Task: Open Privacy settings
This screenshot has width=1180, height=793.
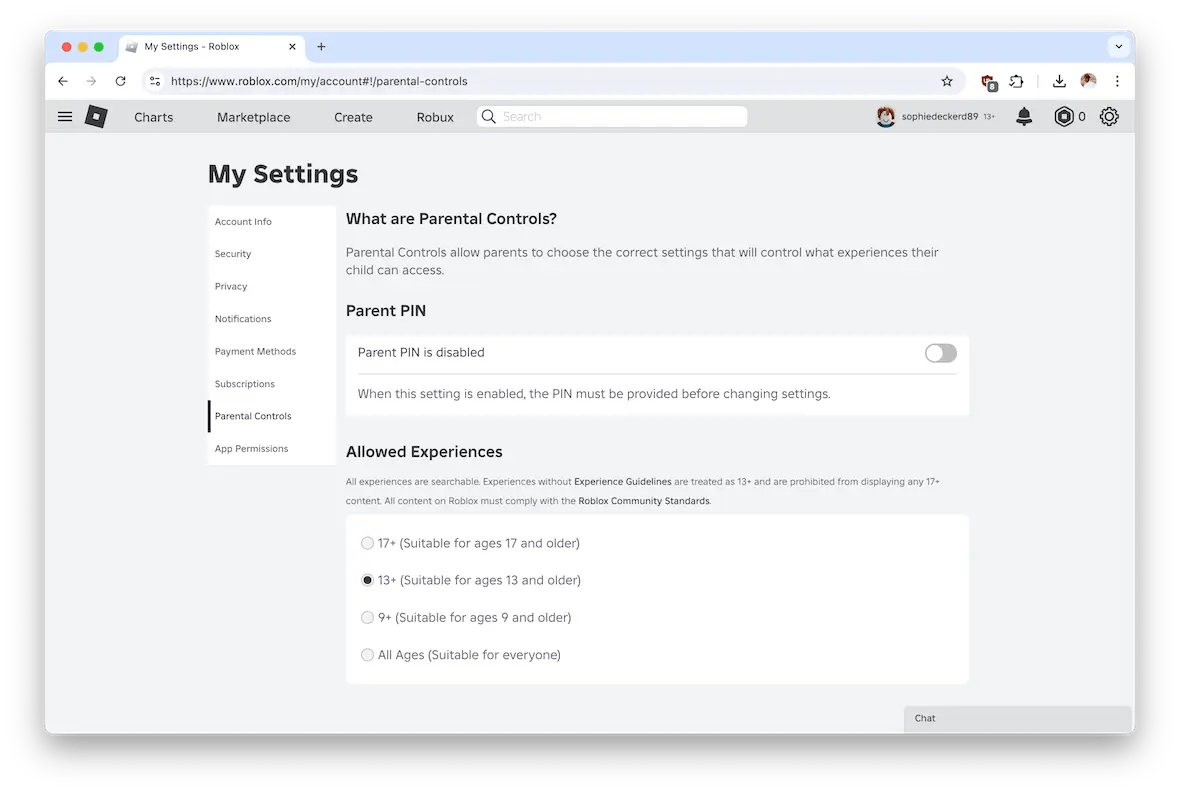Action: (272, 287)
